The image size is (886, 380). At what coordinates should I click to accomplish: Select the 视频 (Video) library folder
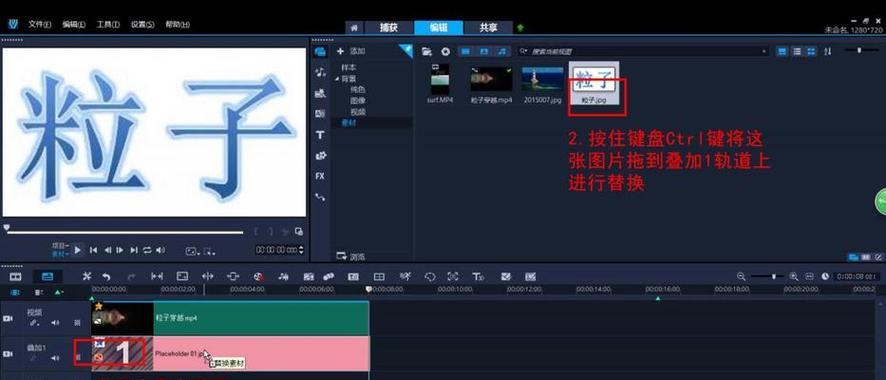358,112
